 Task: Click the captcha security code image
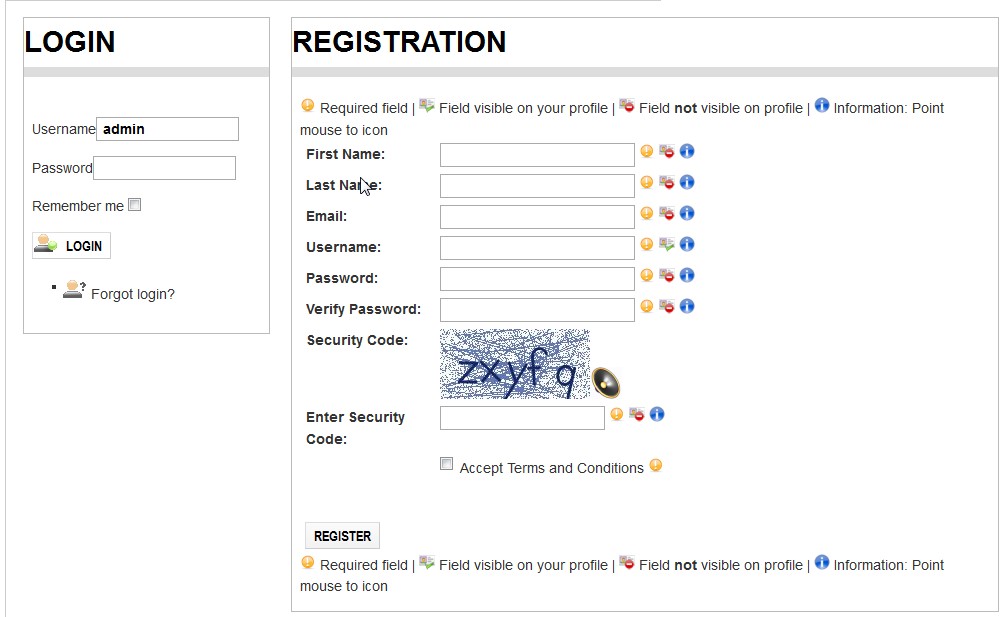[515, 364]
